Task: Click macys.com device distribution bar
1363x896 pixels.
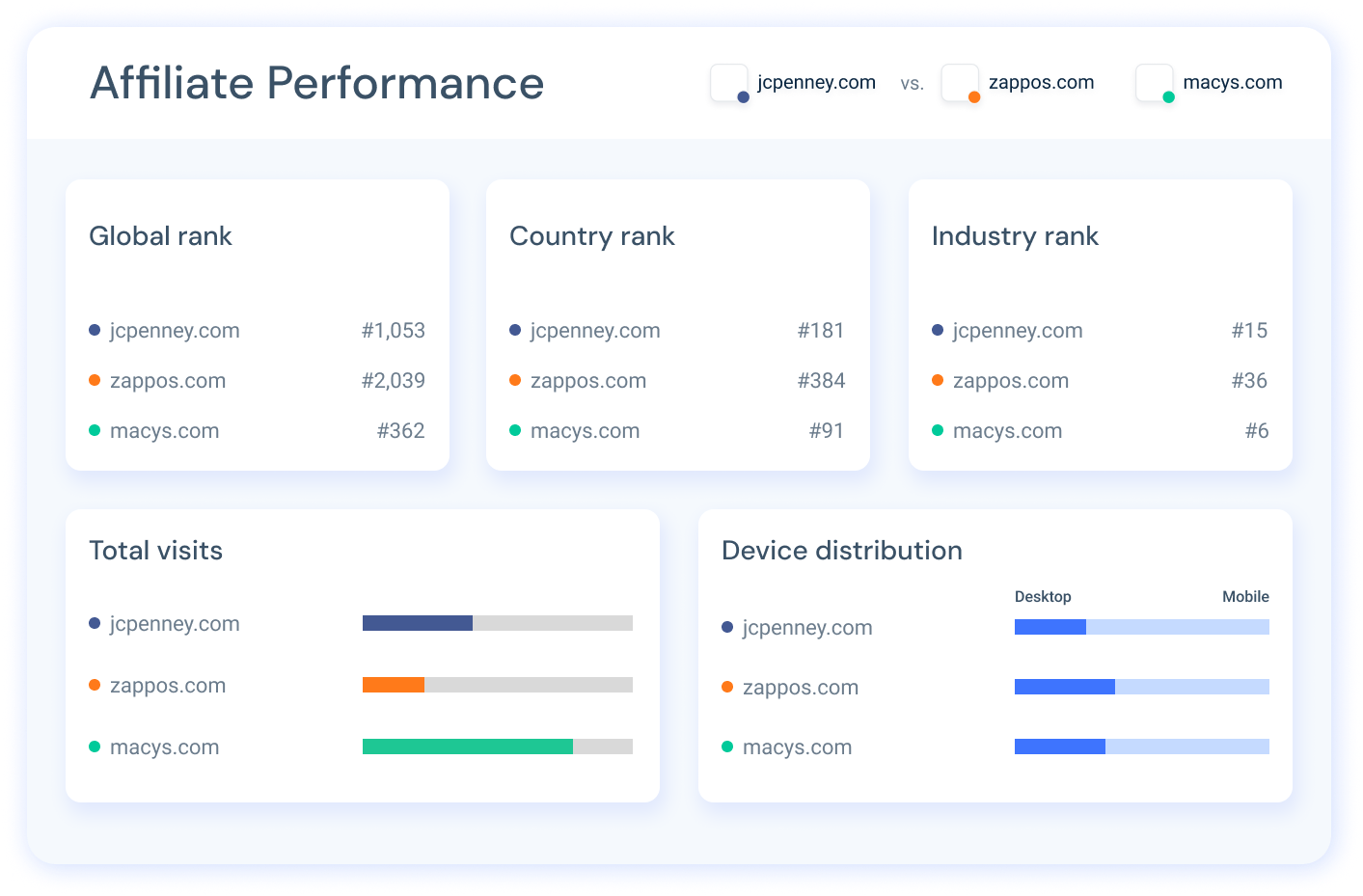Action: (x=1142, y=747)
